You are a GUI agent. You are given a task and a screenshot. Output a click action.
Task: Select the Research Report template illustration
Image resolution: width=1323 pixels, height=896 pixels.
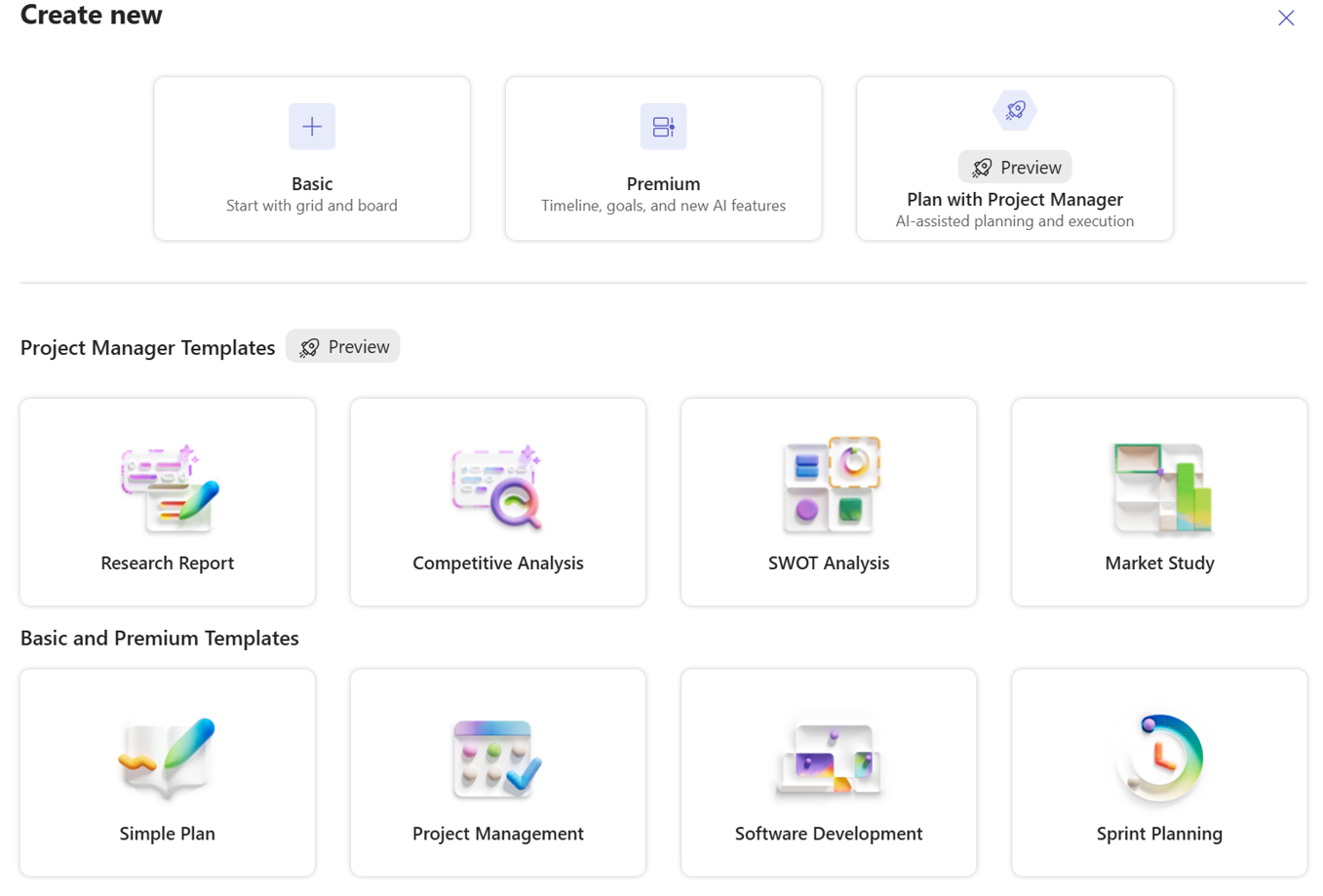click(169, 489)
